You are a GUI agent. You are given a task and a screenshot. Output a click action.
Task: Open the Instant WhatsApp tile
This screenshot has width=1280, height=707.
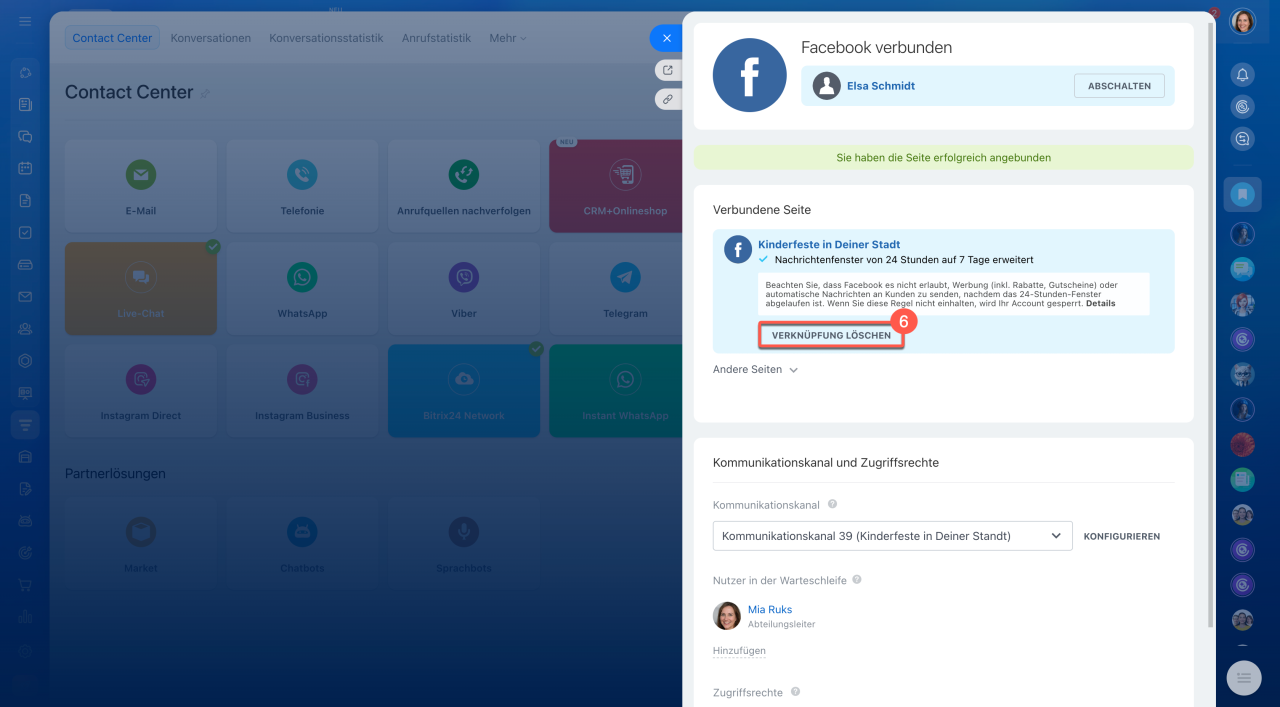click(615, 391)
